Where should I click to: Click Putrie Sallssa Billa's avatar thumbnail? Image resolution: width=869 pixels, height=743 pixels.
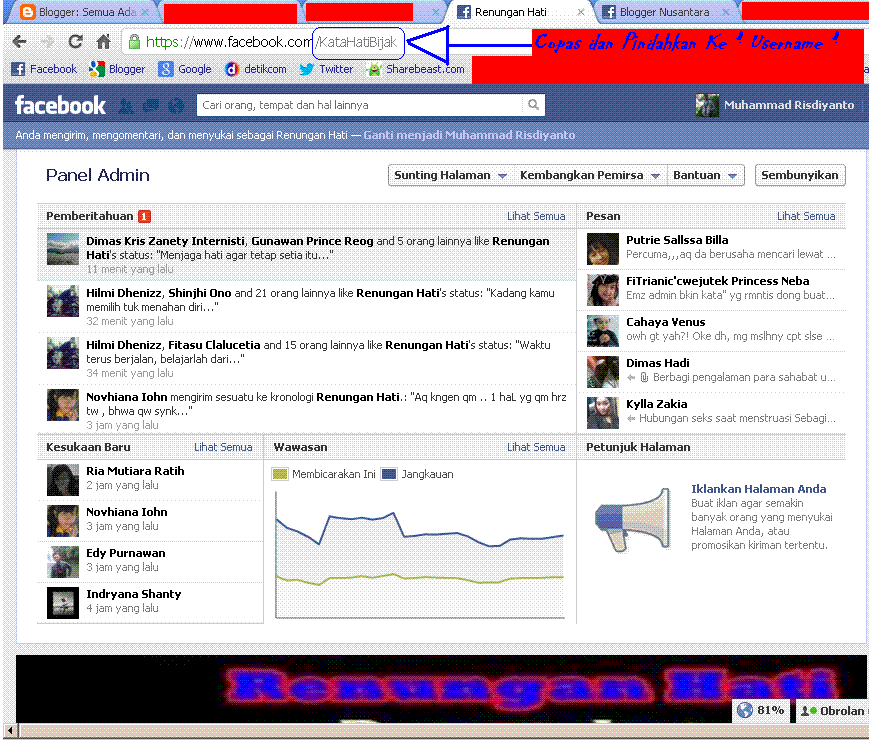[x=602, y=249]
